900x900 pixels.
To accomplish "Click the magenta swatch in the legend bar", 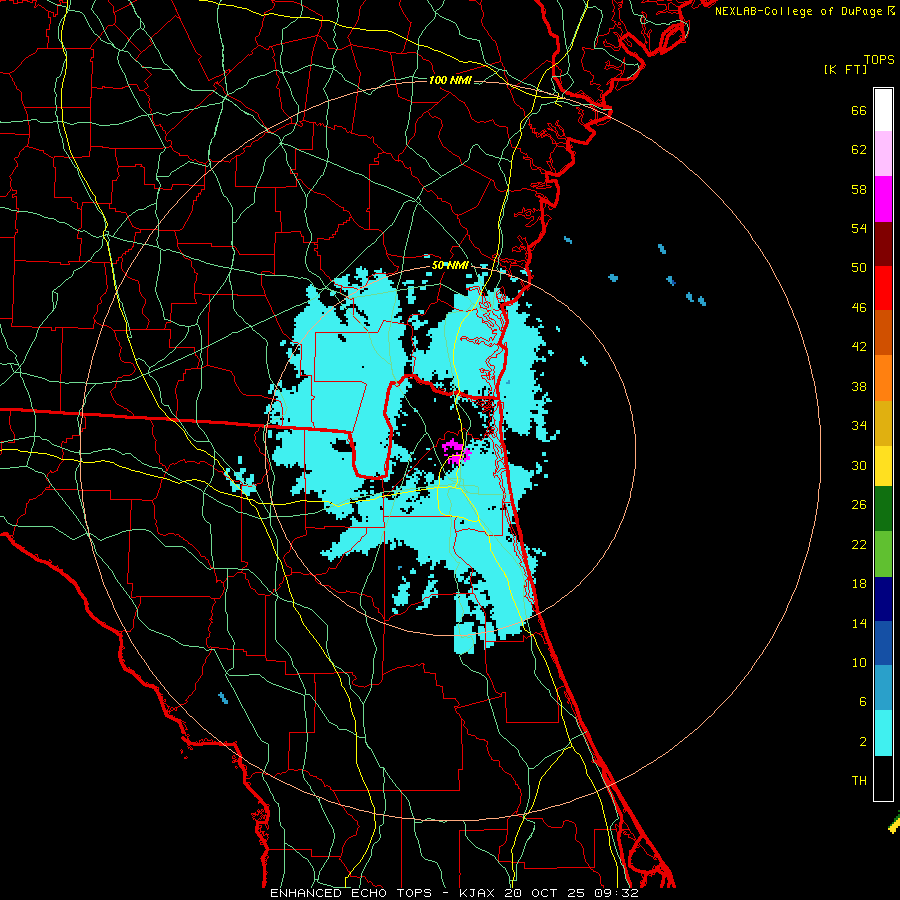I will click(883, 199).
